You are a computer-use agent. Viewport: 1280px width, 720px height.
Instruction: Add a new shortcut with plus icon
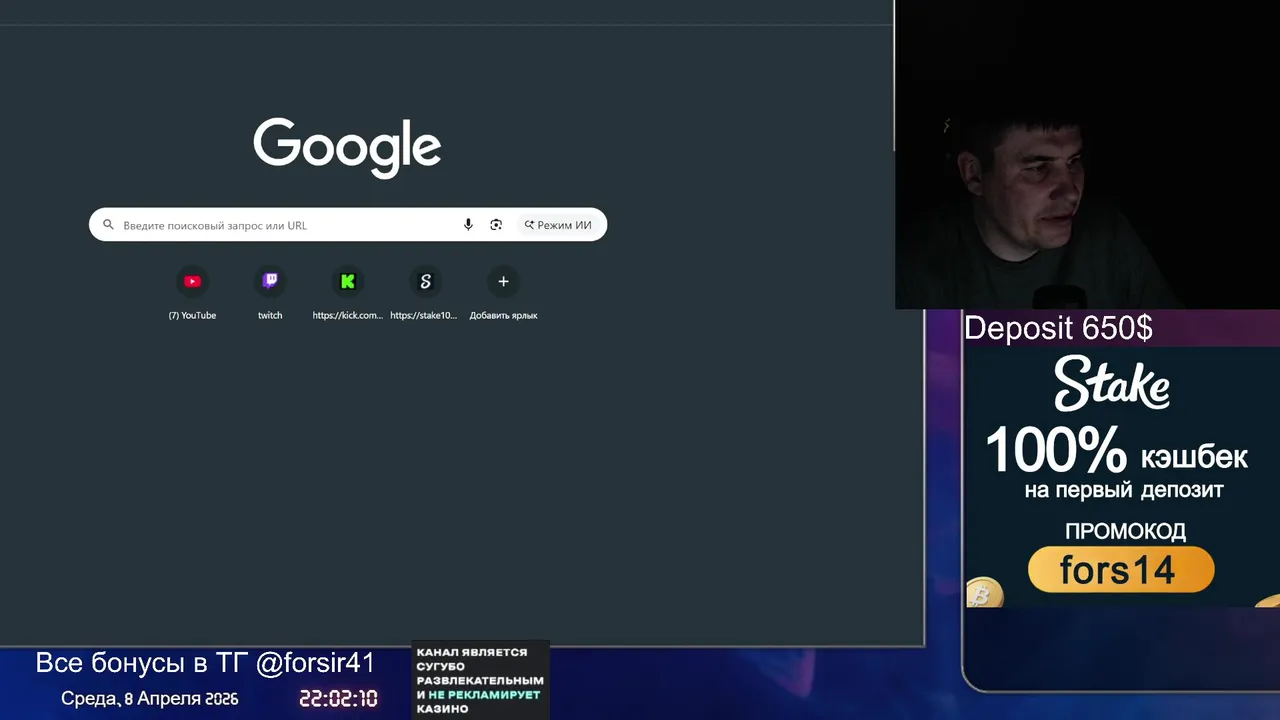tap(503, 282)
